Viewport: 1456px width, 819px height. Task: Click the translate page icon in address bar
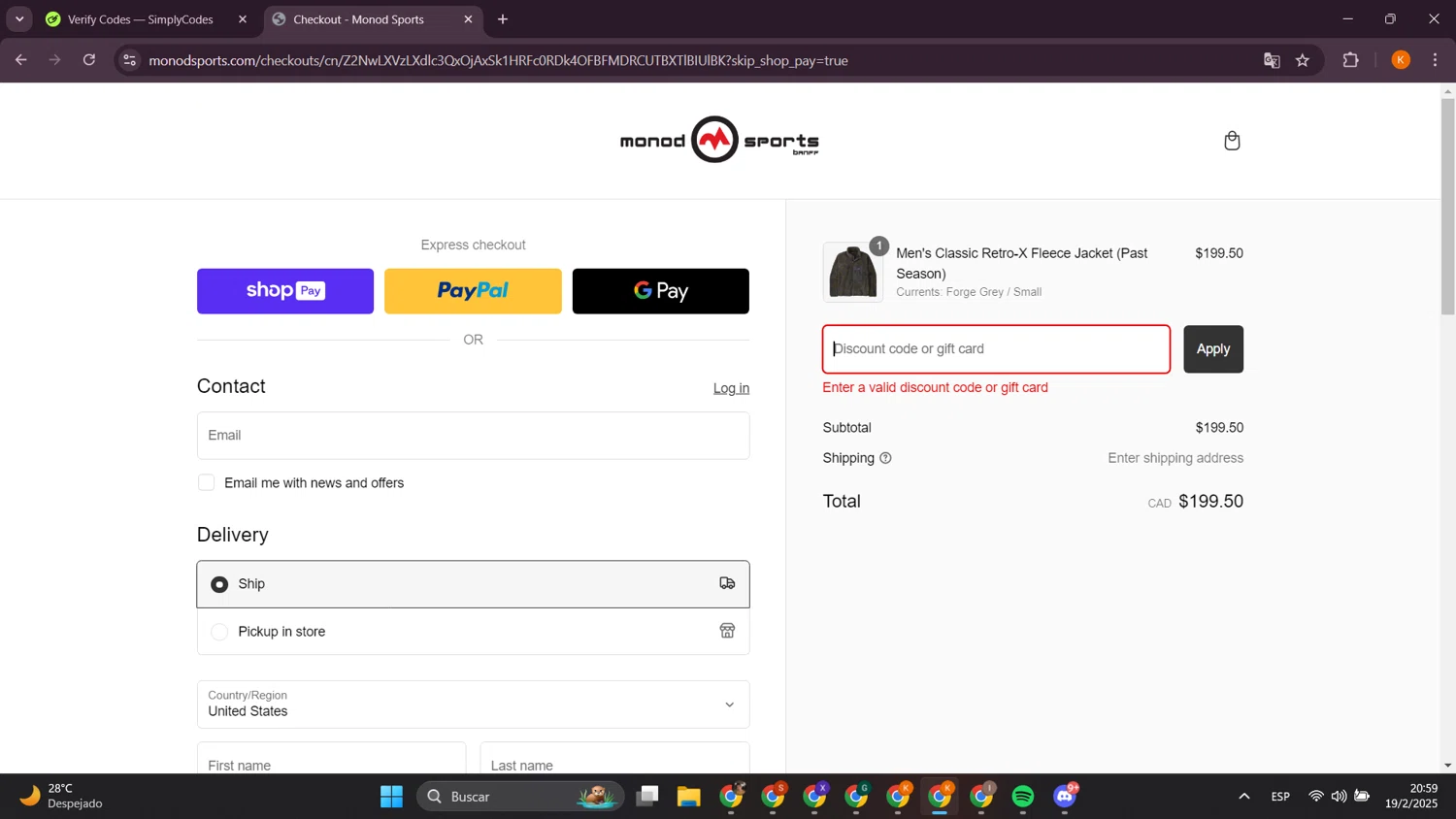[x=1272, y=60]
